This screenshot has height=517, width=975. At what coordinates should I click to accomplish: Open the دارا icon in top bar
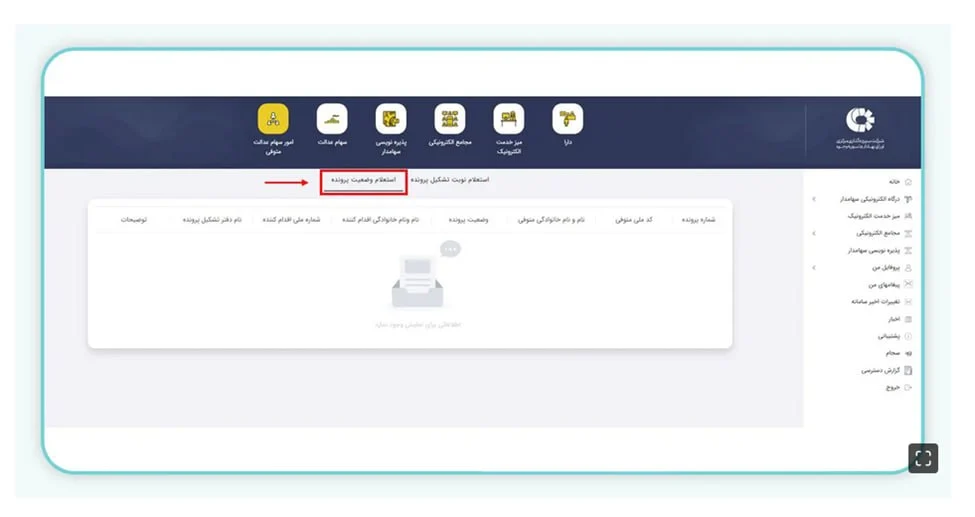[x=567, y=119]
